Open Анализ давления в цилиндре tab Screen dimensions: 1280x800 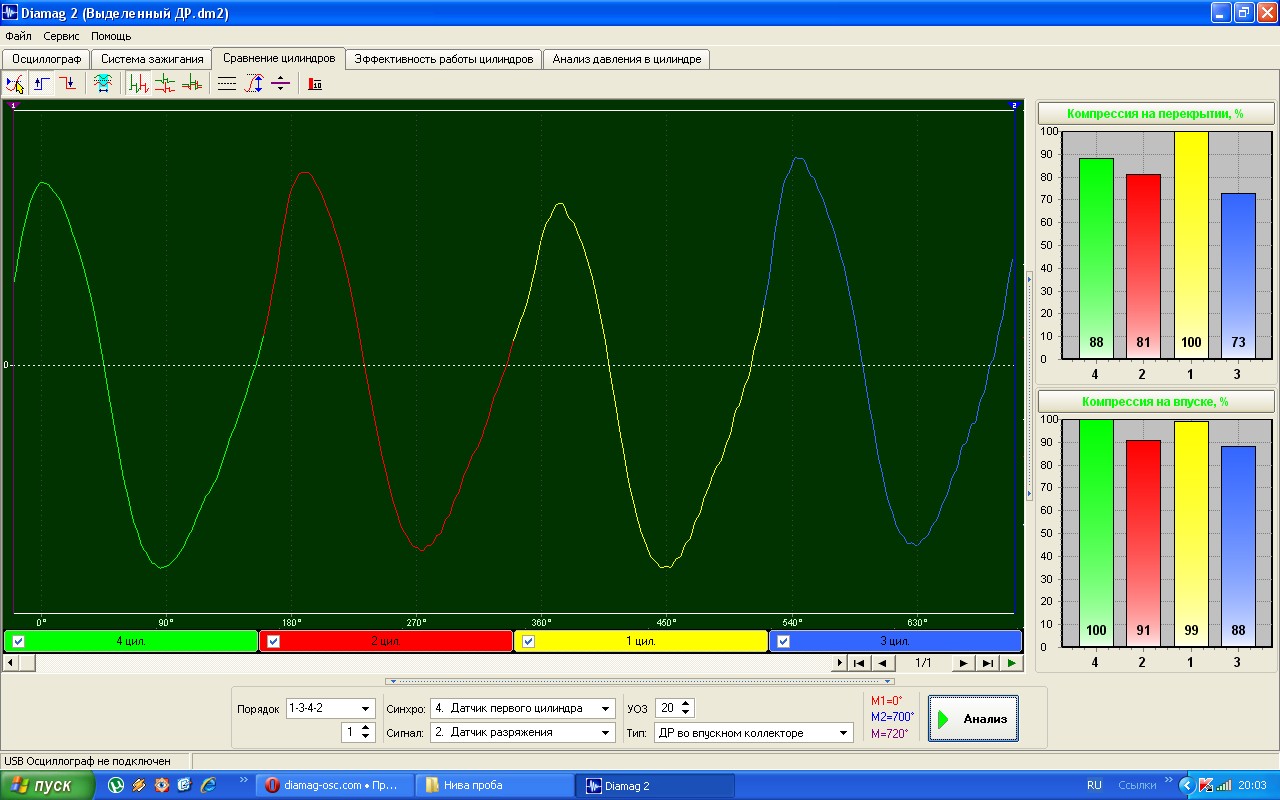[627, 59]
